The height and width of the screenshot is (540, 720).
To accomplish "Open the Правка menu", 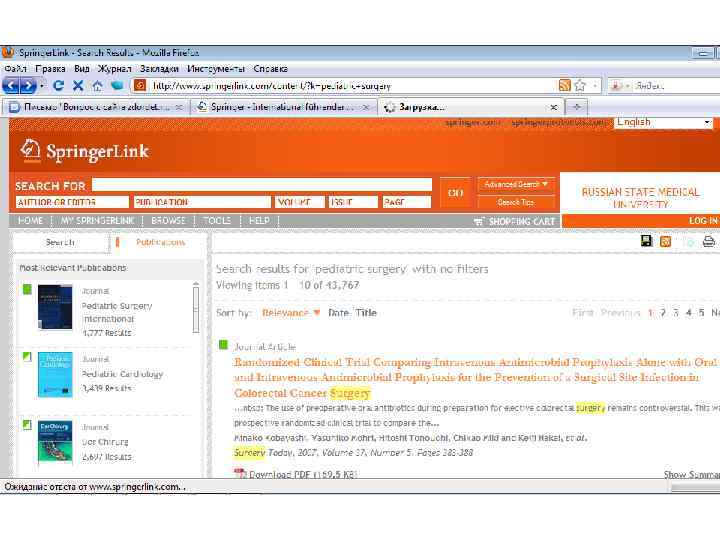I will point(51,69).
